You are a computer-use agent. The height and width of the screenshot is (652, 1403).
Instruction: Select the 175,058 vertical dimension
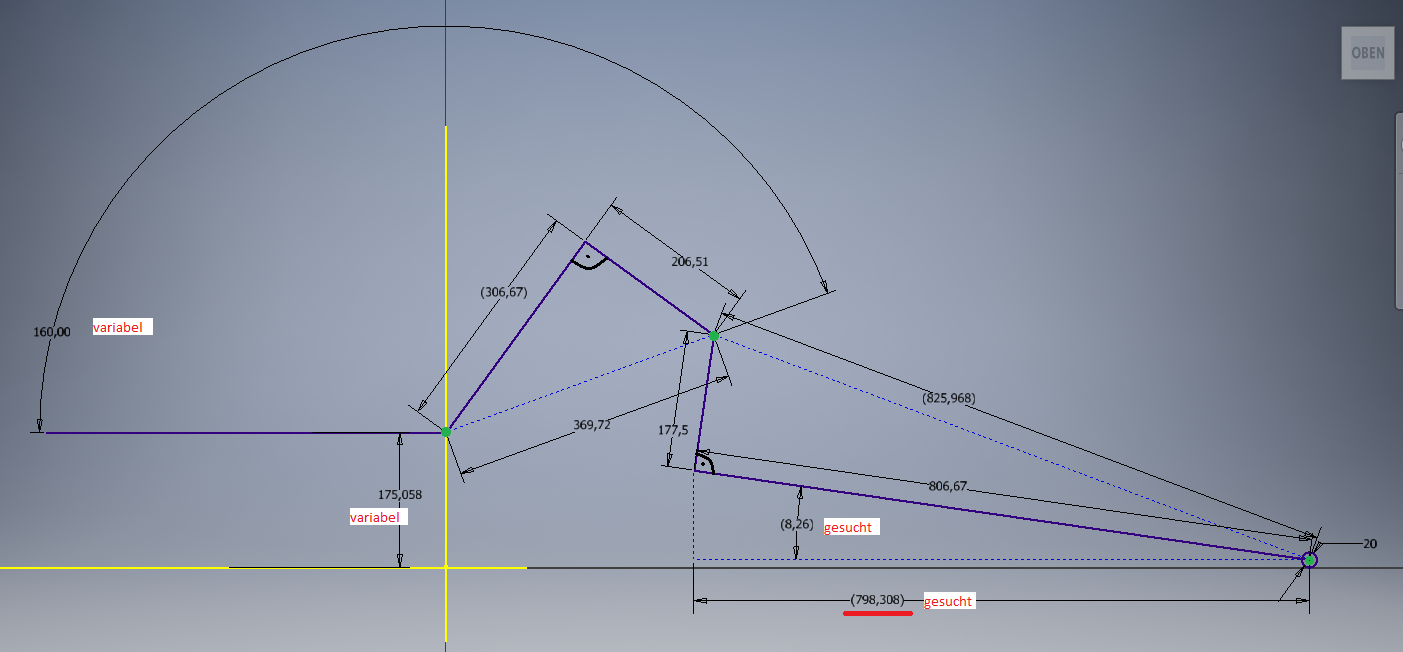(400, 495)
